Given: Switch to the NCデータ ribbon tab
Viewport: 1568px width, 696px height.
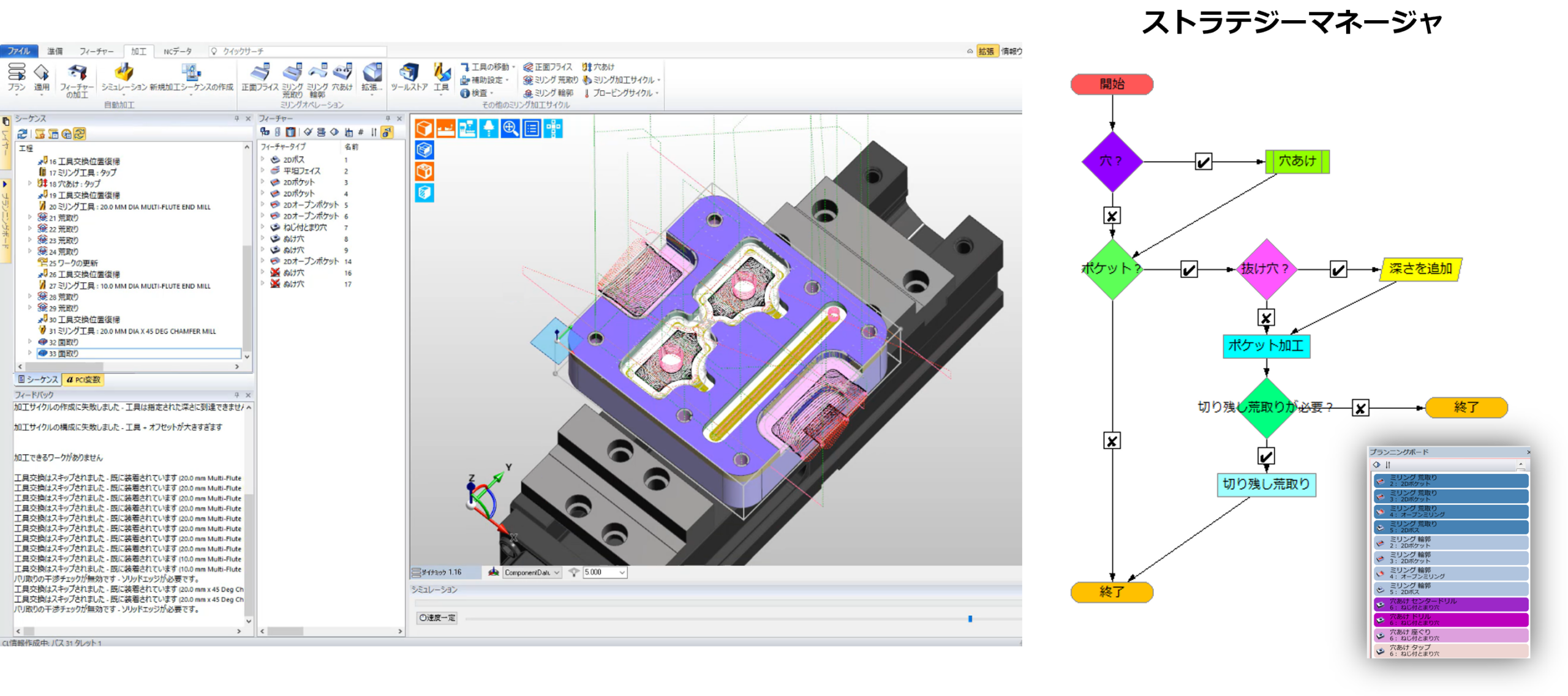Looking at the screenshot, I should [x=178, y=51].
